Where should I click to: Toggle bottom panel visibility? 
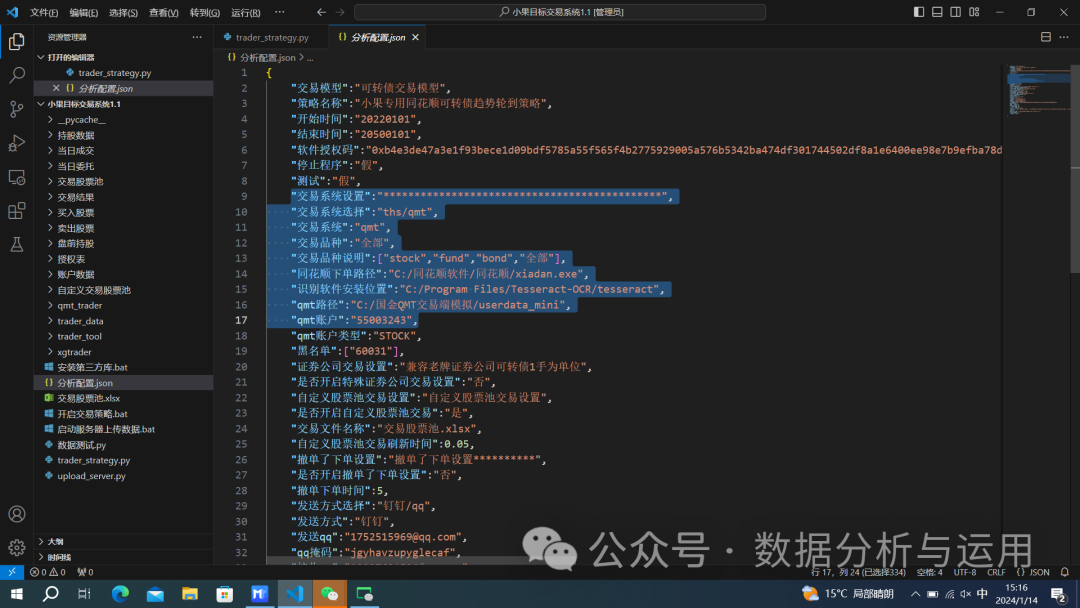[x=937, y=12]
